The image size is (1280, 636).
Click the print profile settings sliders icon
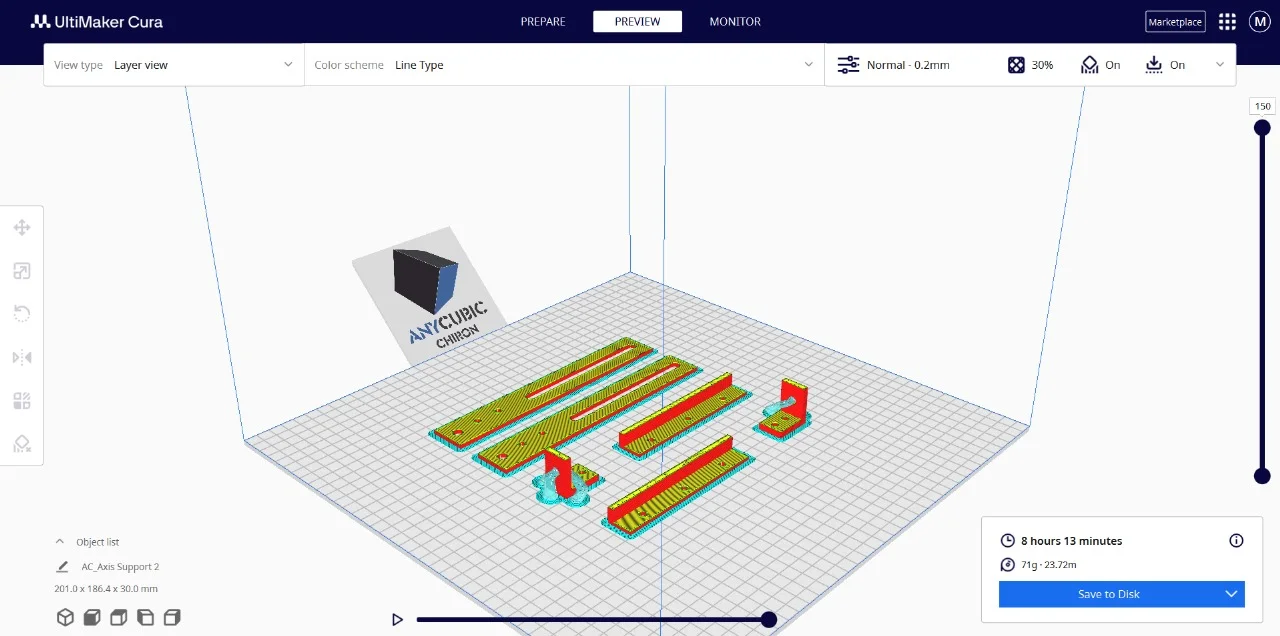click(x=848, y=65)
